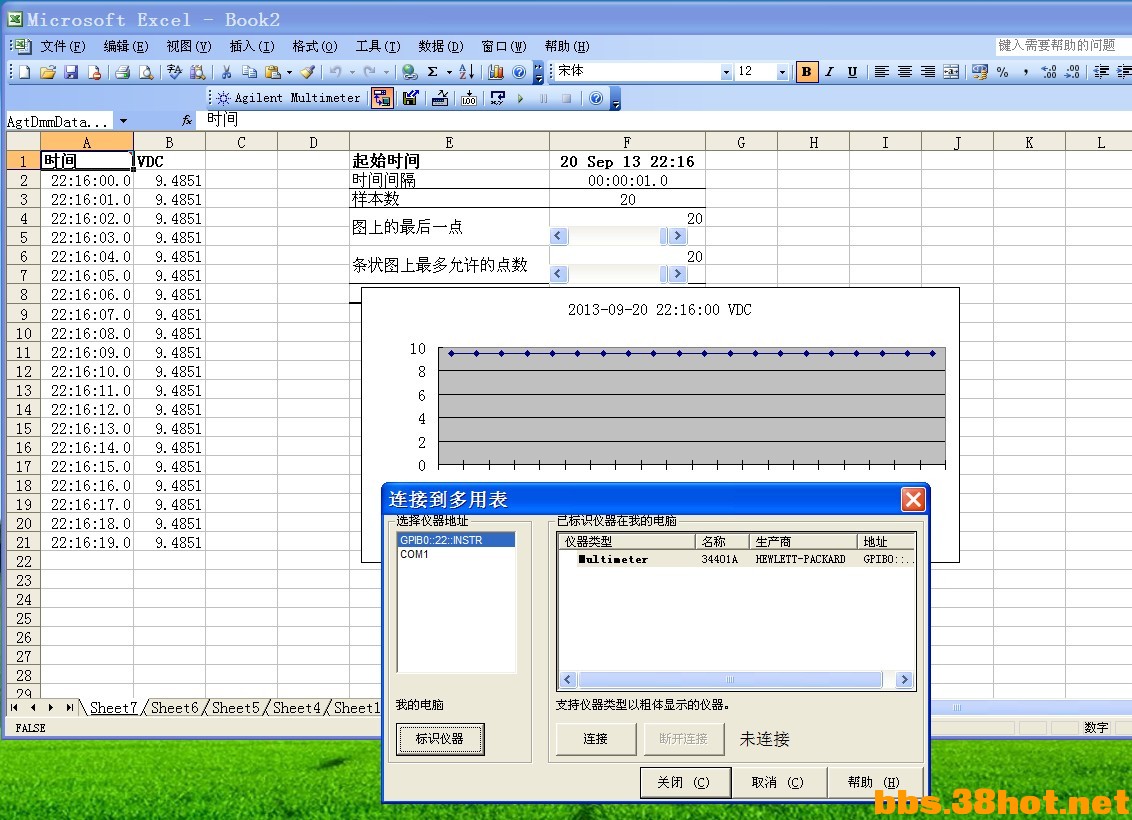1132x820 pixels.
Task: Click the 关闭(C) button
Action: pos(685,782)
